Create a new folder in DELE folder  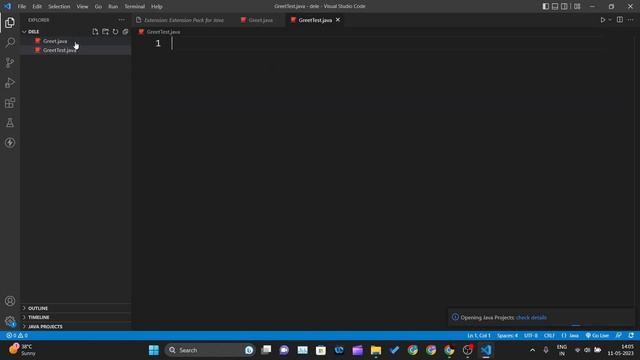(x=105, y=31)
